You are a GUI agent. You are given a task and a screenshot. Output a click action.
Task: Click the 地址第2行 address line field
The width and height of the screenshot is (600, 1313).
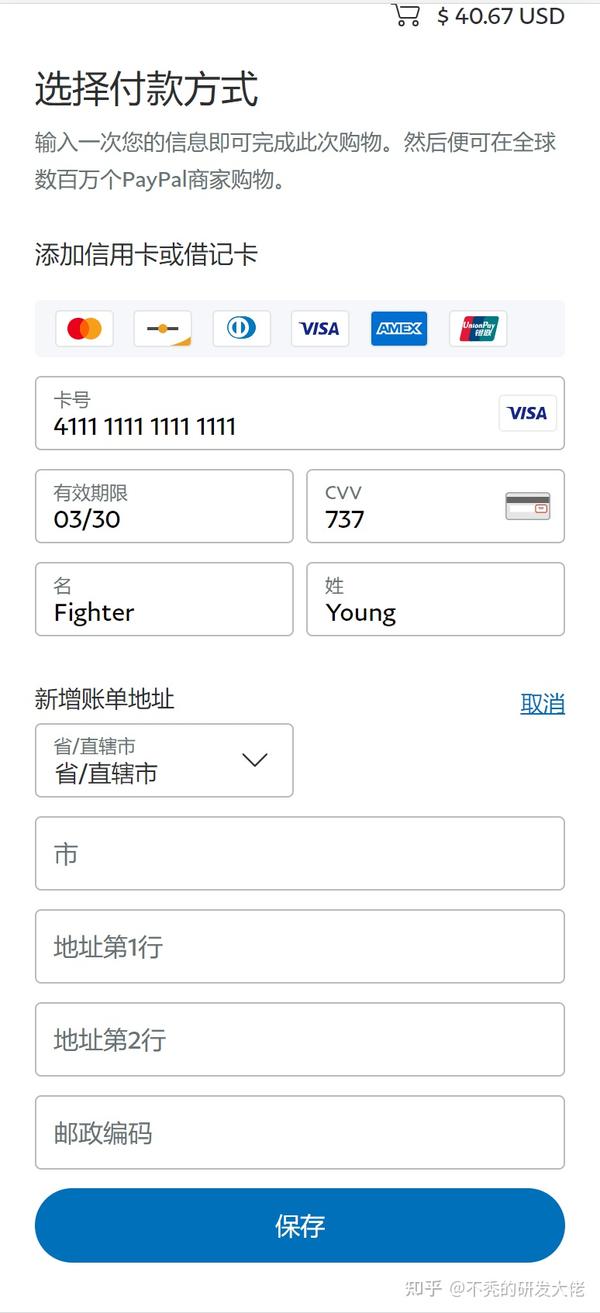coord(299,1039)
